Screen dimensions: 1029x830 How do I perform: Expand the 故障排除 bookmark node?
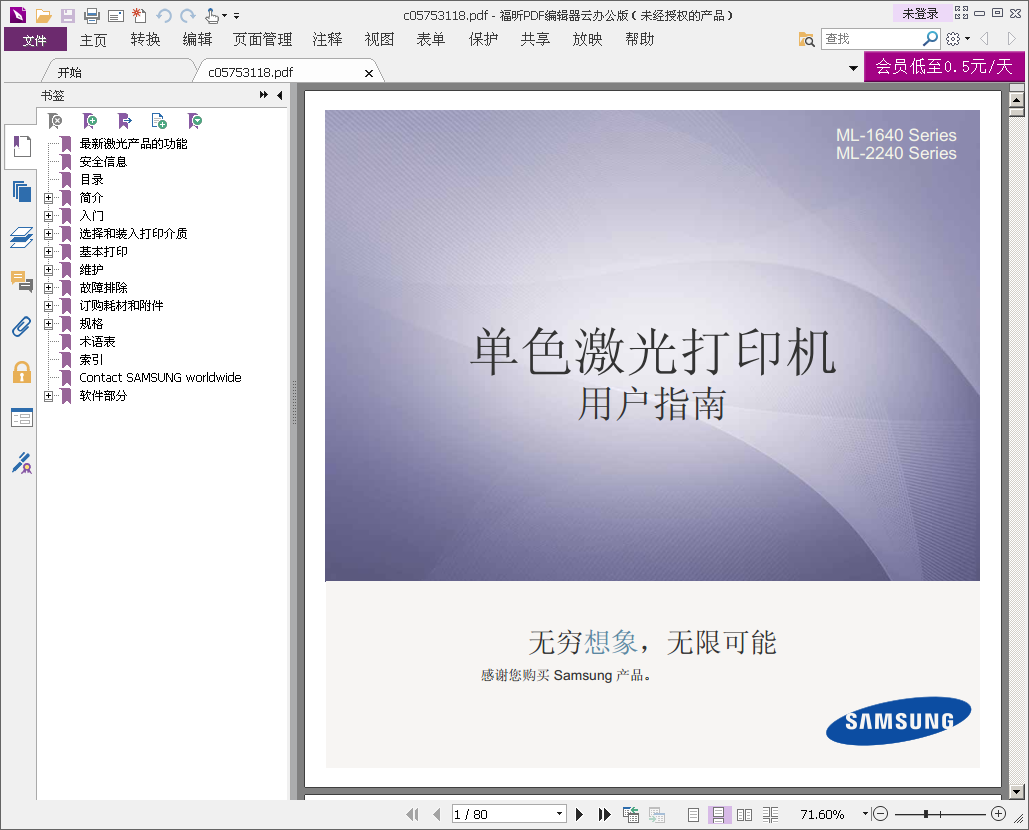click(49, 288)
